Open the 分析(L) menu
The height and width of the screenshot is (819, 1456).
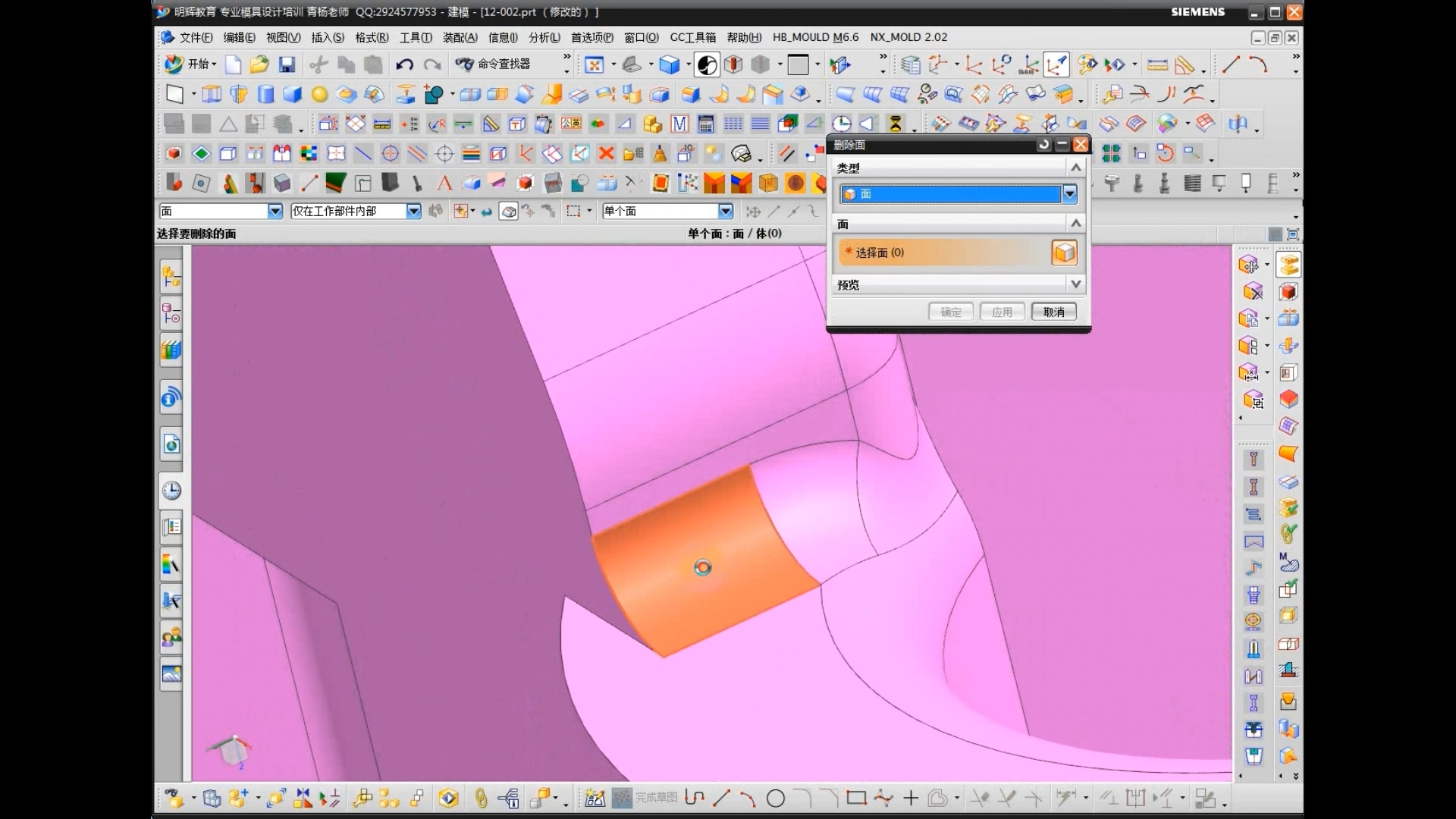tap(544, 37)
